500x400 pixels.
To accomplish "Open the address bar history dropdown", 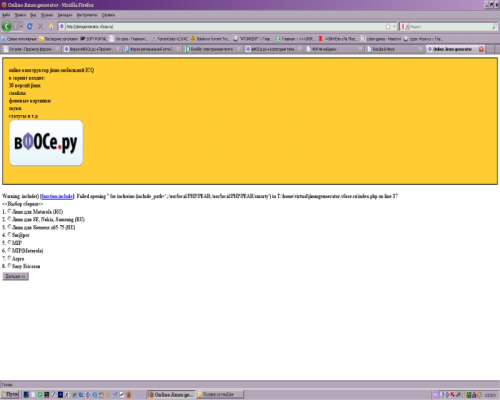I will click(394, 26).
